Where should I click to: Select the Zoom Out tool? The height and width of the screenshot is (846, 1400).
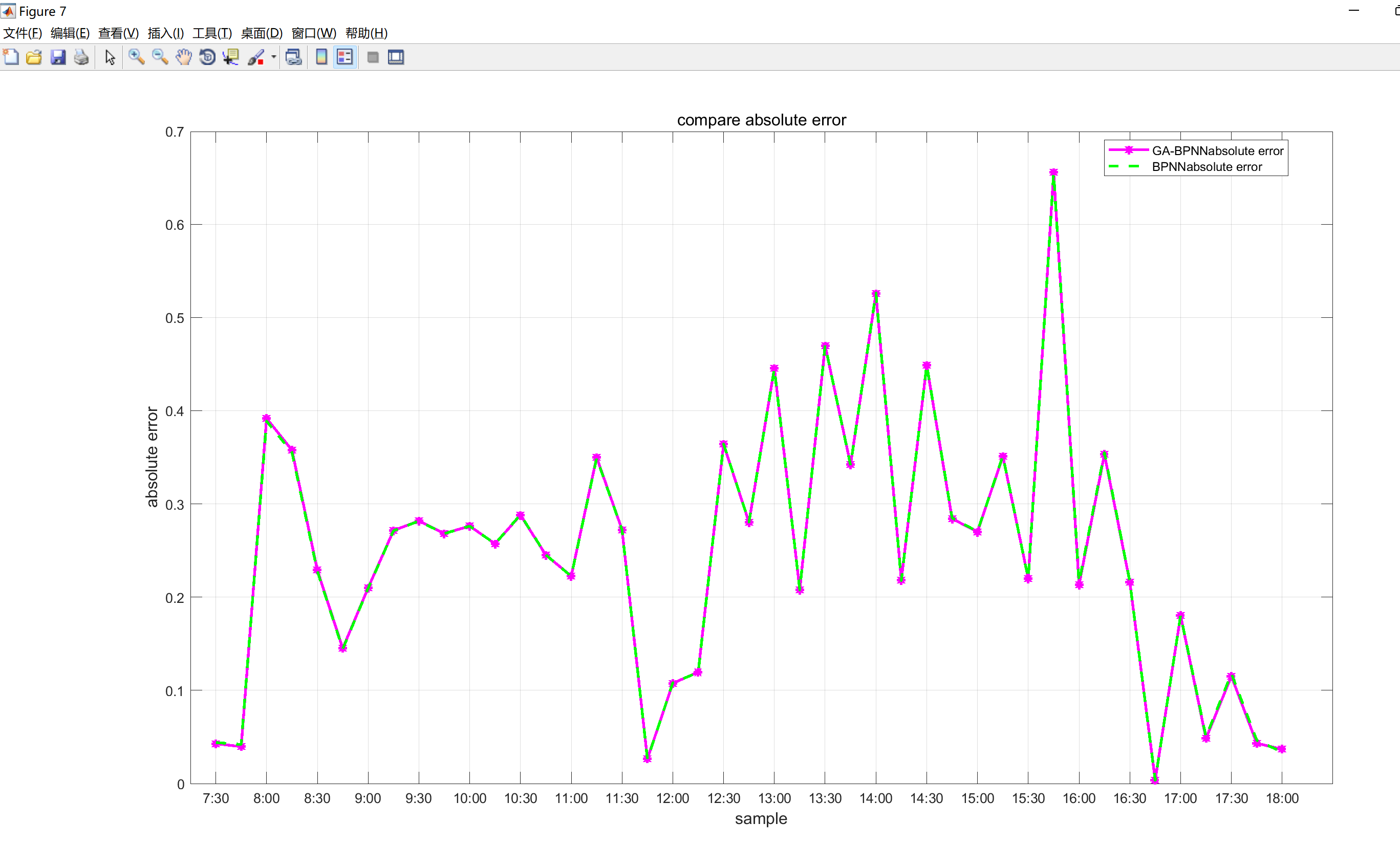click(x=160, y=57)
